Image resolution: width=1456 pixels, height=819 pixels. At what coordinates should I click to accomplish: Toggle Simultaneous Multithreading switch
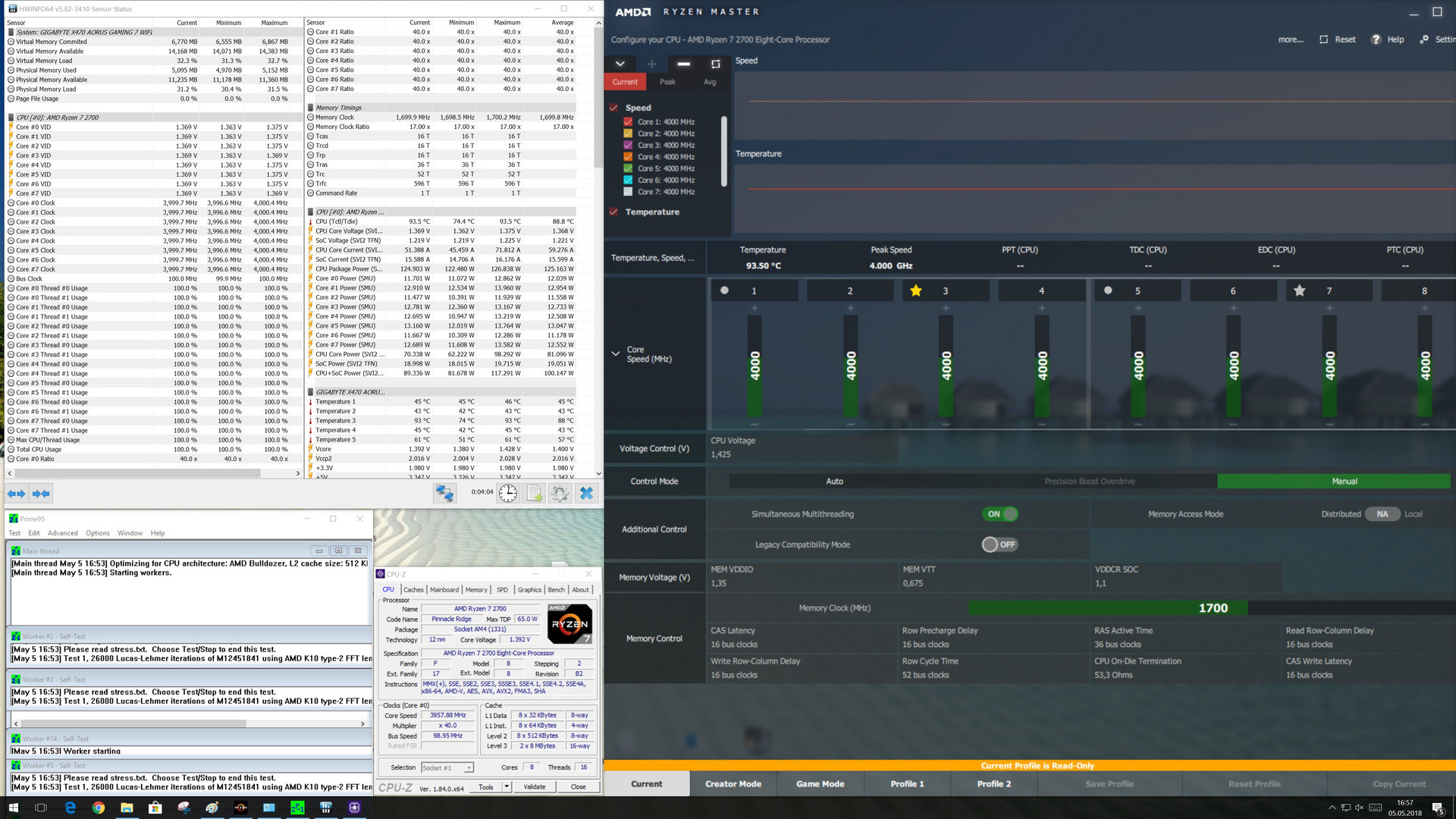pos(999,514)
